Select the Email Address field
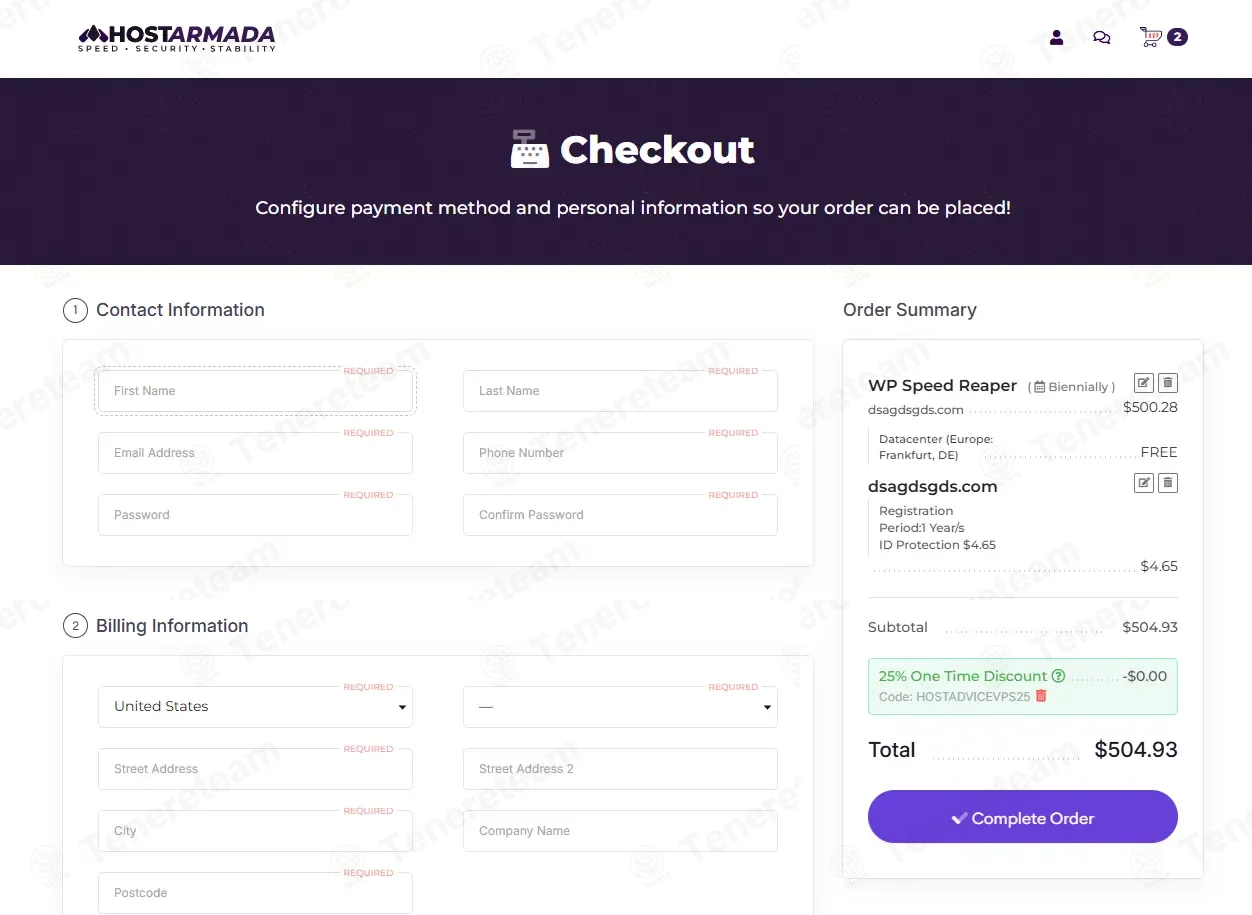1252x915 pixels. click(255, 453)
